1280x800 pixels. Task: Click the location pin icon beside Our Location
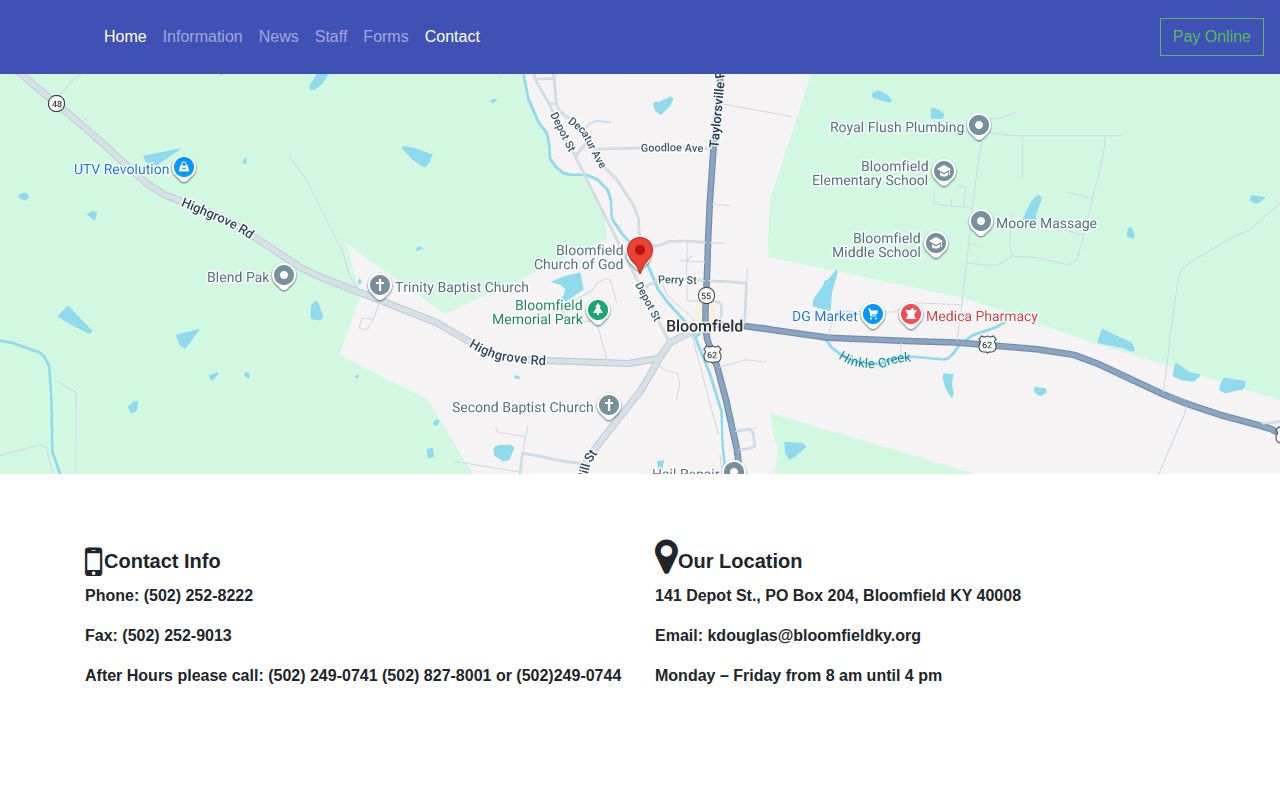tap(666, 557)
